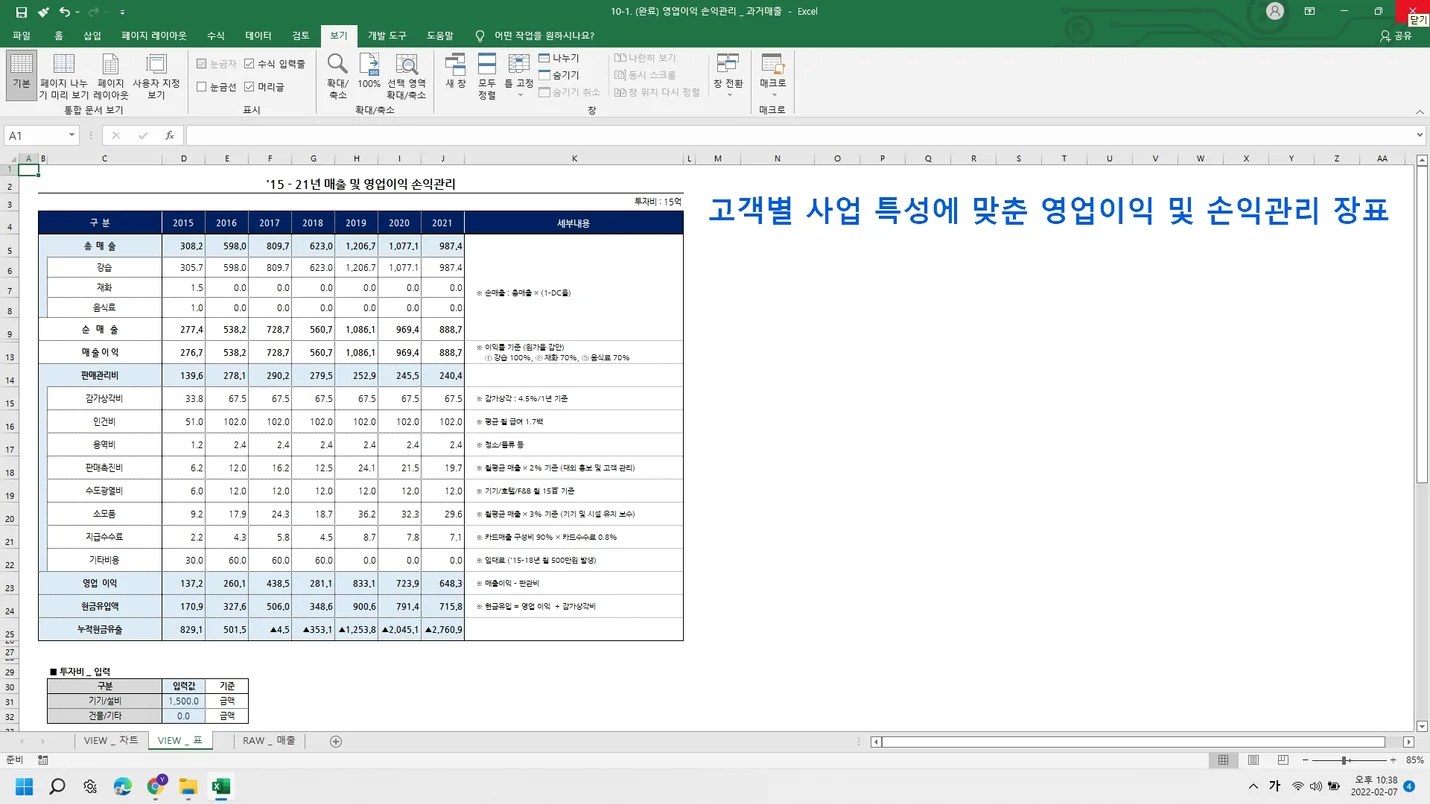Open the 데이터 Data ribbon tab
The image size is (1430, 804).
point(258,35)
